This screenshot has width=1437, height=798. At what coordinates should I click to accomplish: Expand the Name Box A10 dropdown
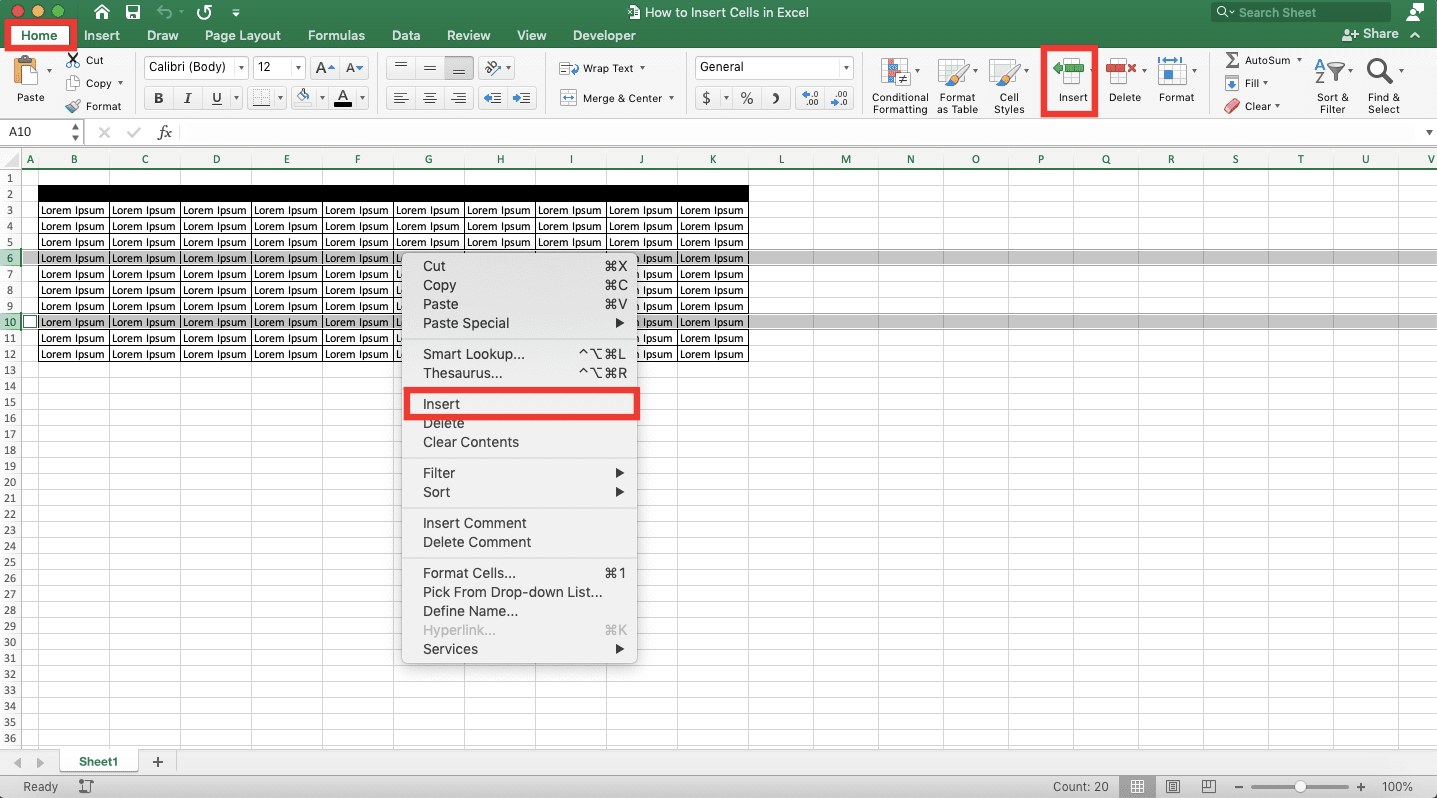[x=76, y=132]
